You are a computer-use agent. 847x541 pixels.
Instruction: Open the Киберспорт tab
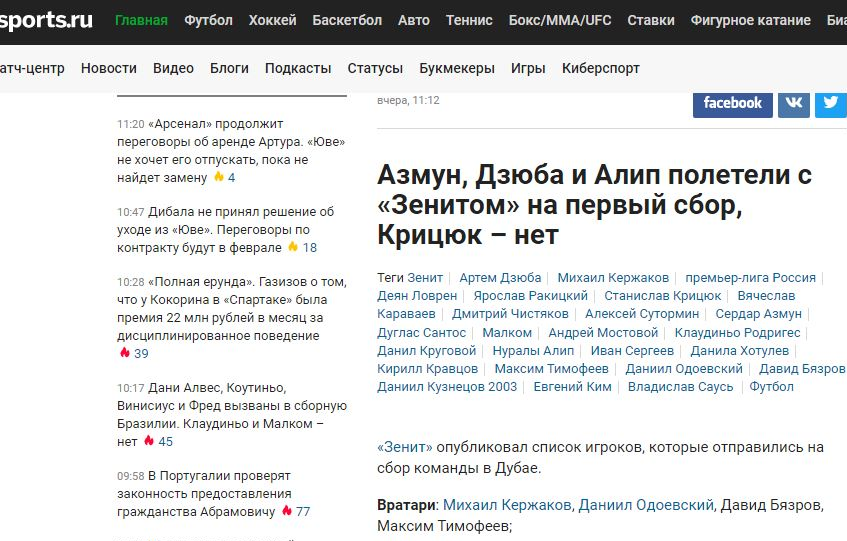click(600, 68)
